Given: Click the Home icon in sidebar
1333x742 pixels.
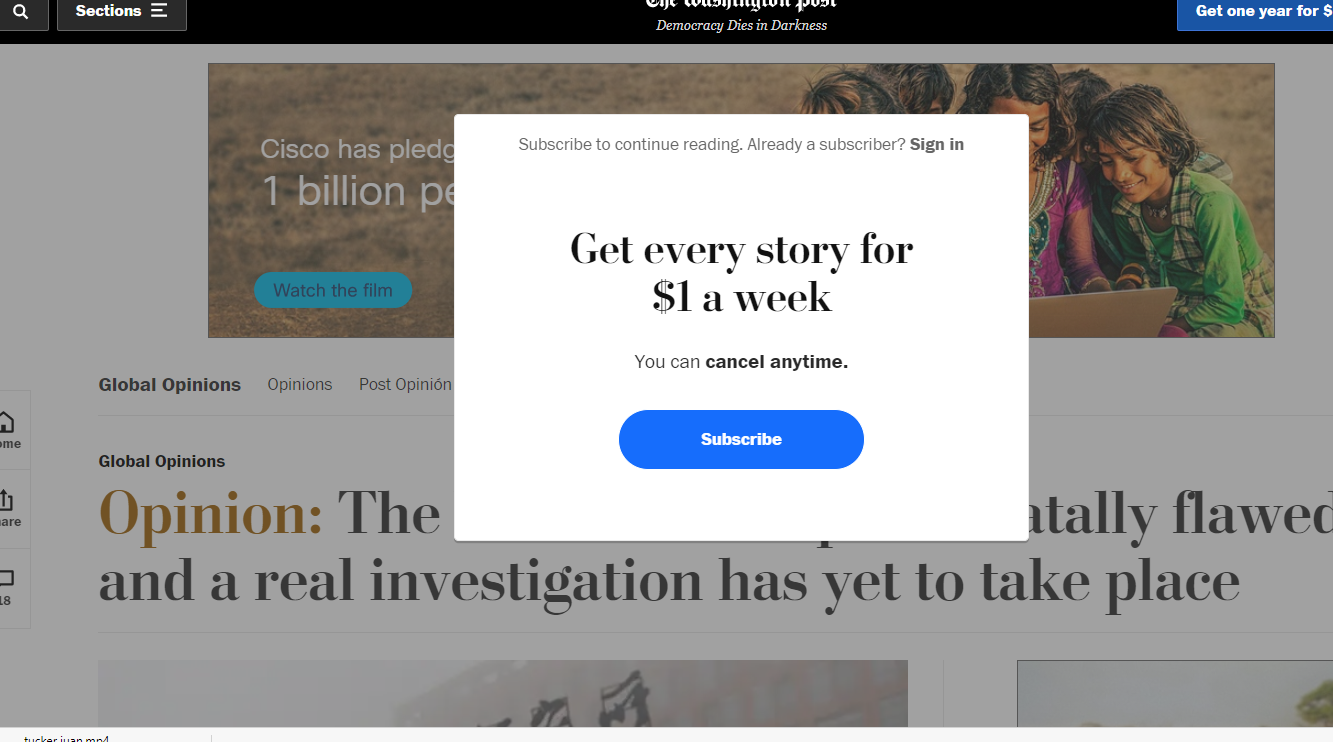Looking at the screenshot, I should (8, 430).
